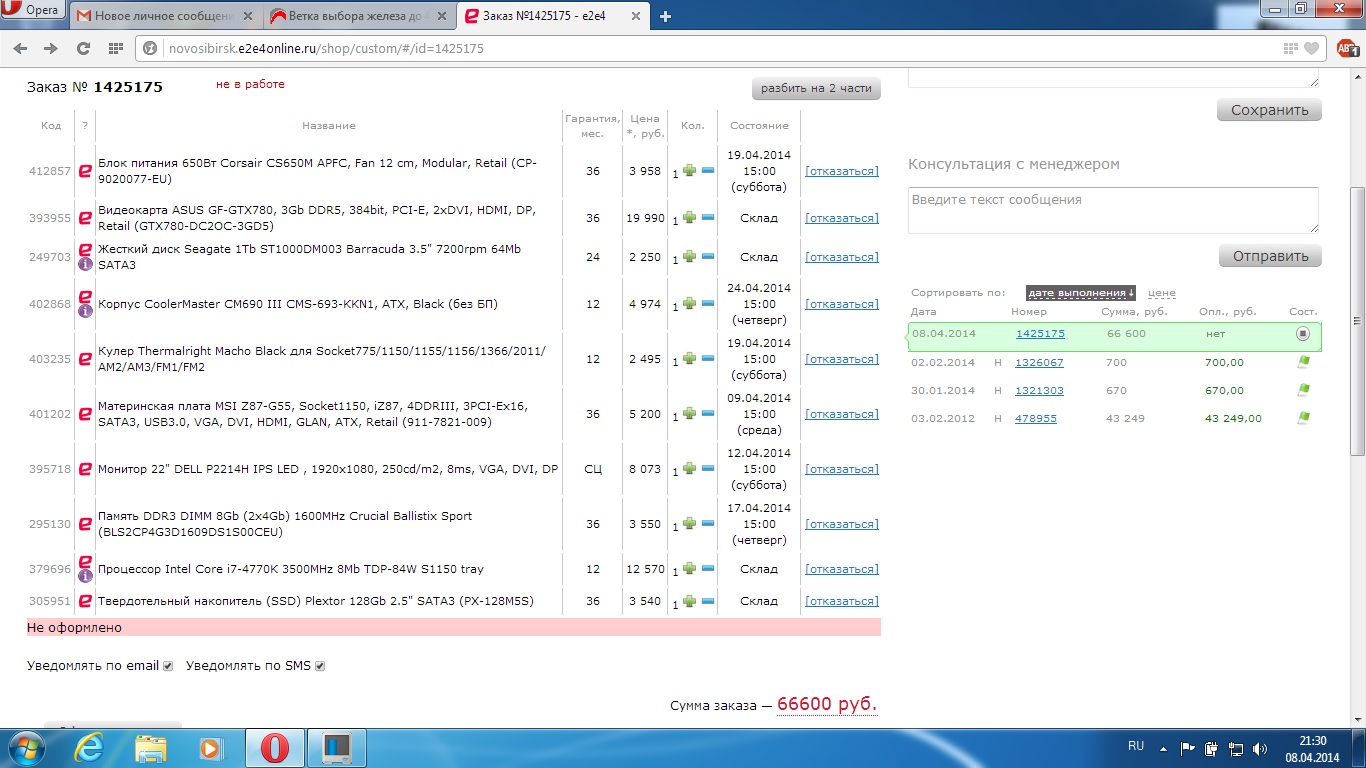Viewport: 1366px width, 768px height.
Task: Increase quantity of the Intel Core i7-4770K
Action: click(x=689, y=570)
